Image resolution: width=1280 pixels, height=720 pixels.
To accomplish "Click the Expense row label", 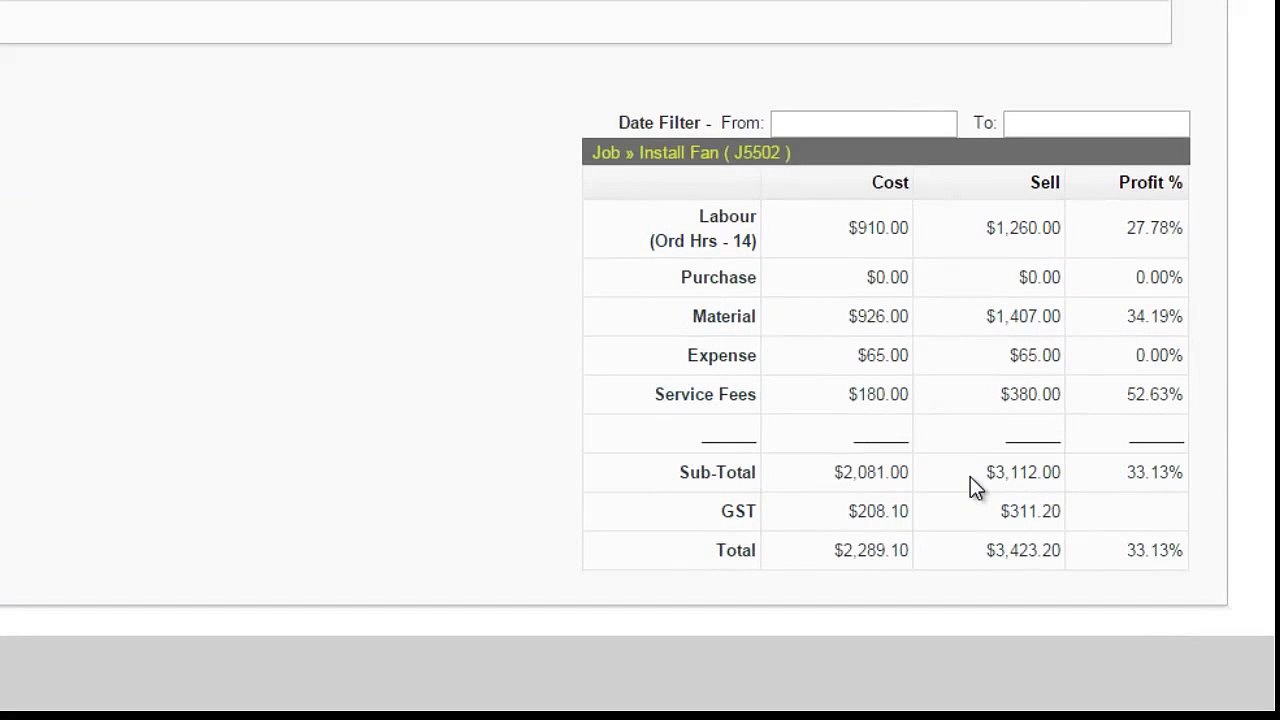I will coord(721,355).
